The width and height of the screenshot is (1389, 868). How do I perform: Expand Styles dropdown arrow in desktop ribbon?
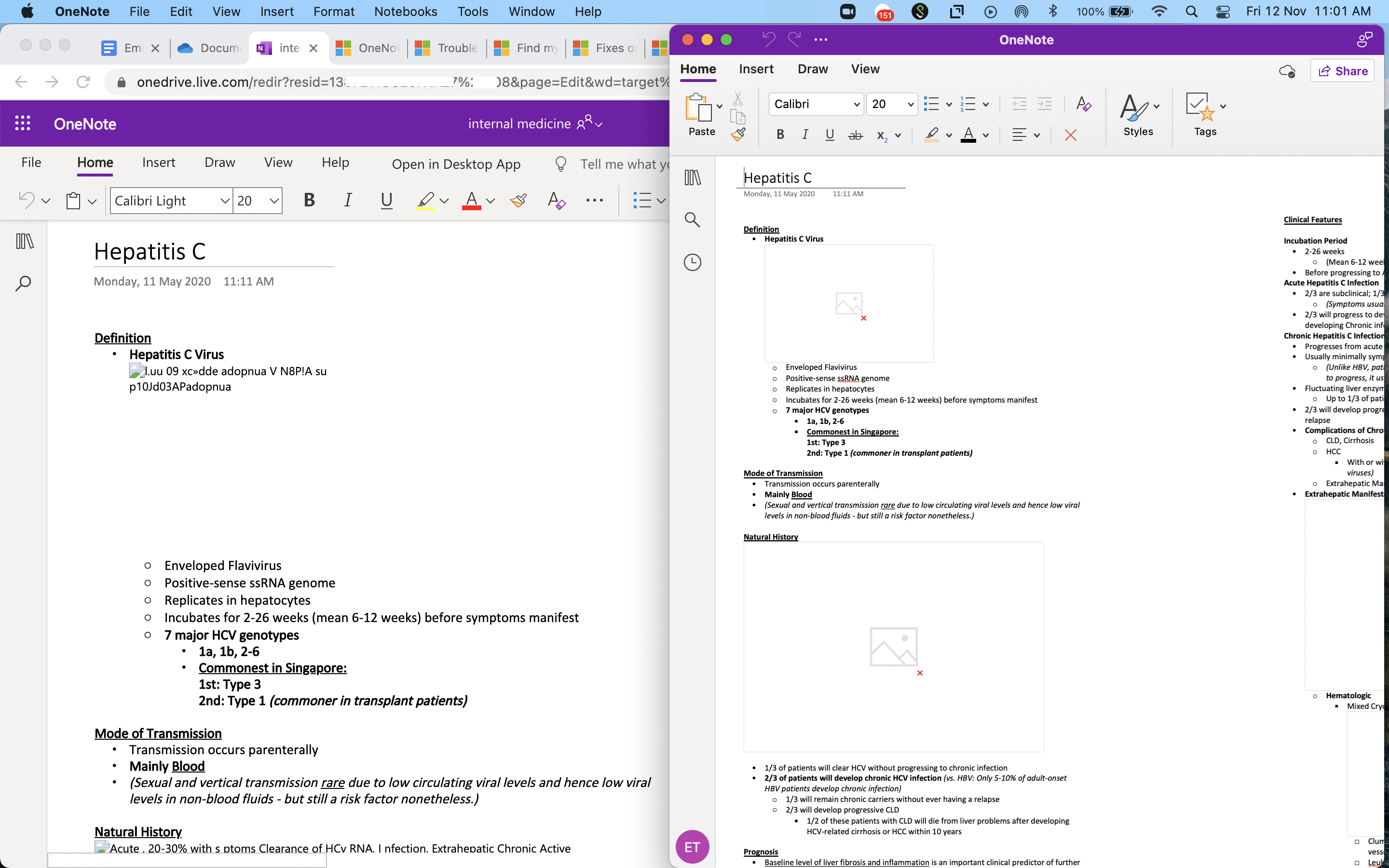click(1156, 106)
